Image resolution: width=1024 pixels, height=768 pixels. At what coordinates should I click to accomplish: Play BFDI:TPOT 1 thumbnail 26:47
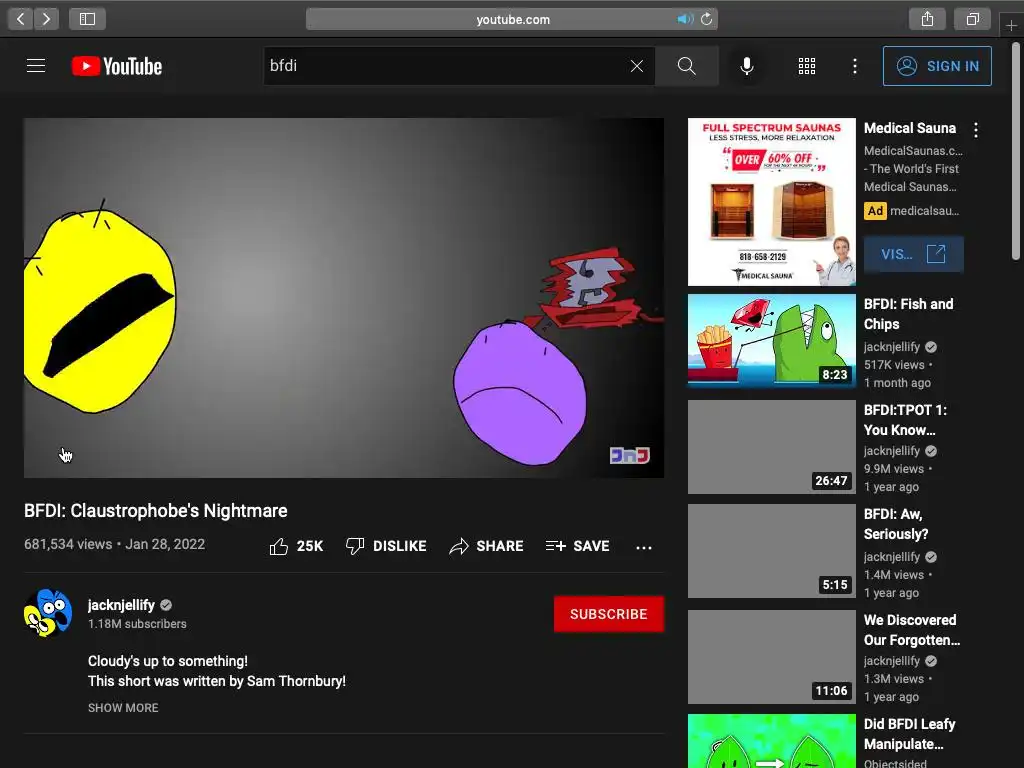click(x=772, y=447)
